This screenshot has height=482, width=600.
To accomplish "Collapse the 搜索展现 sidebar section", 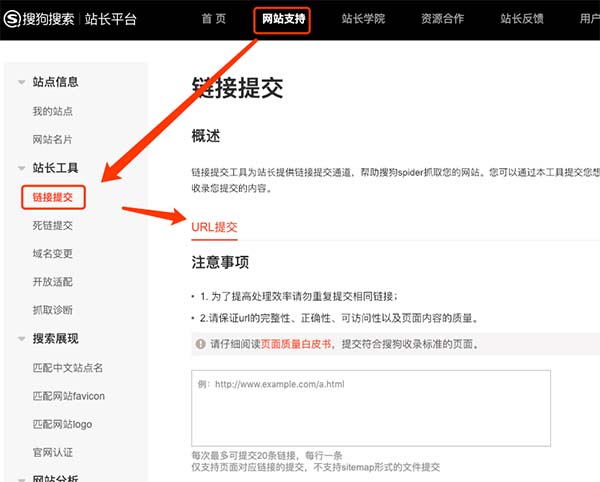I will [x=22, y=339].
